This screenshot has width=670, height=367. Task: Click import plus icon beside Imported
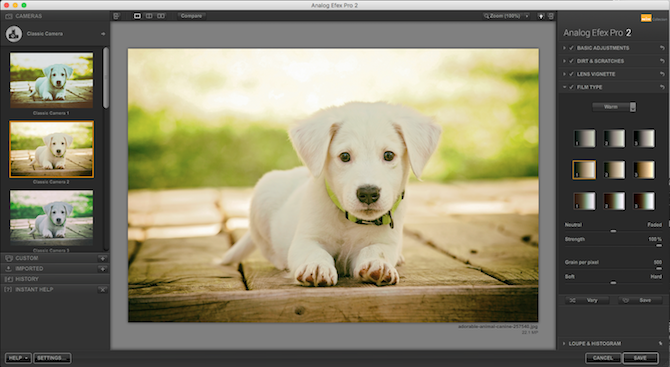pyautogui.click(x=103, y=269)
